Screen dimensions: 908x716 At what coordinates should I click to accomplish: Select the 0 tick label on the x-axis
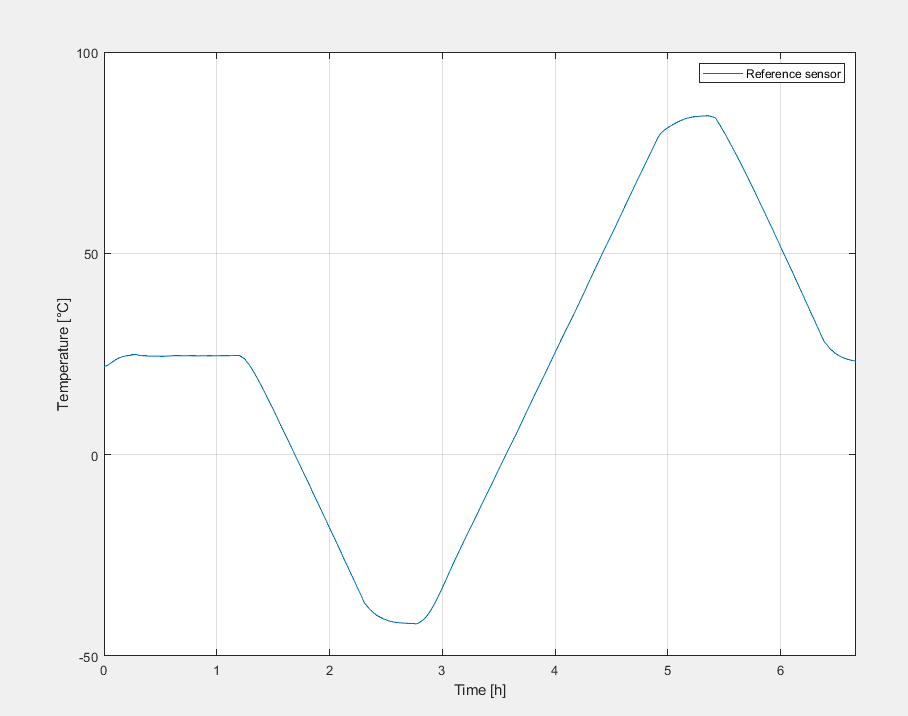101,668
